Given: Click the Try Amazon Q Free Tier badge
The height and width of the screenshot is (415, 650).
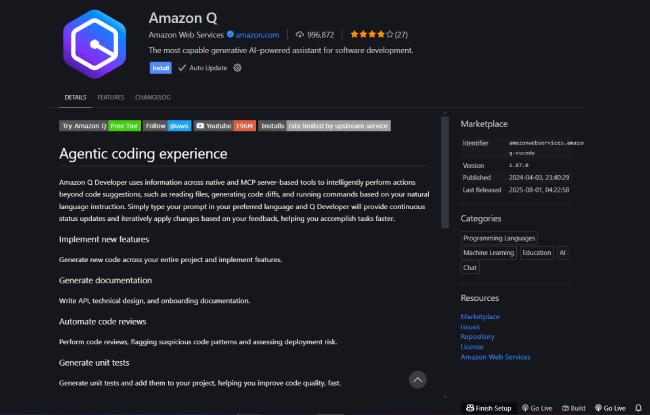Looking at the screenshot, I should pos(100,126).
